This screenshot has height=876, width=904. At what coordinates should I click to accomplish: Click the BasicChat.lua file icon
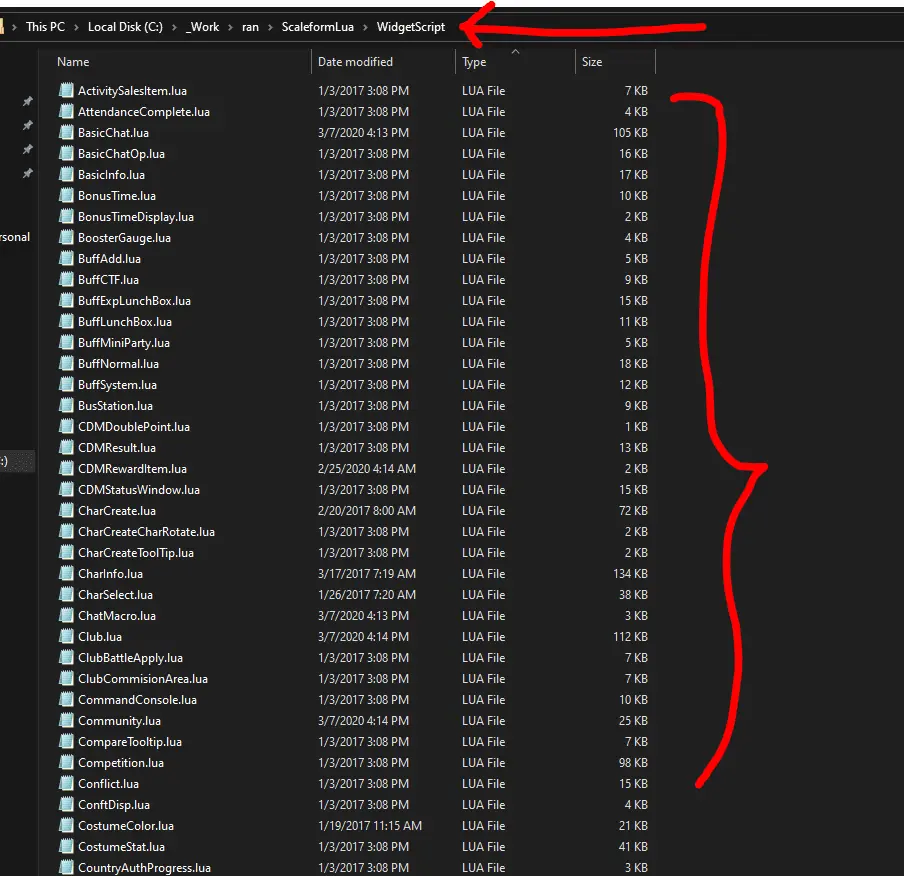(x=67, y=133)
